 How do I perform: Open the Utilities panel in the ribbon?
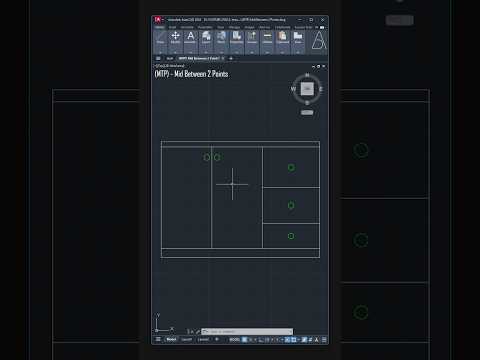[267, 42]
